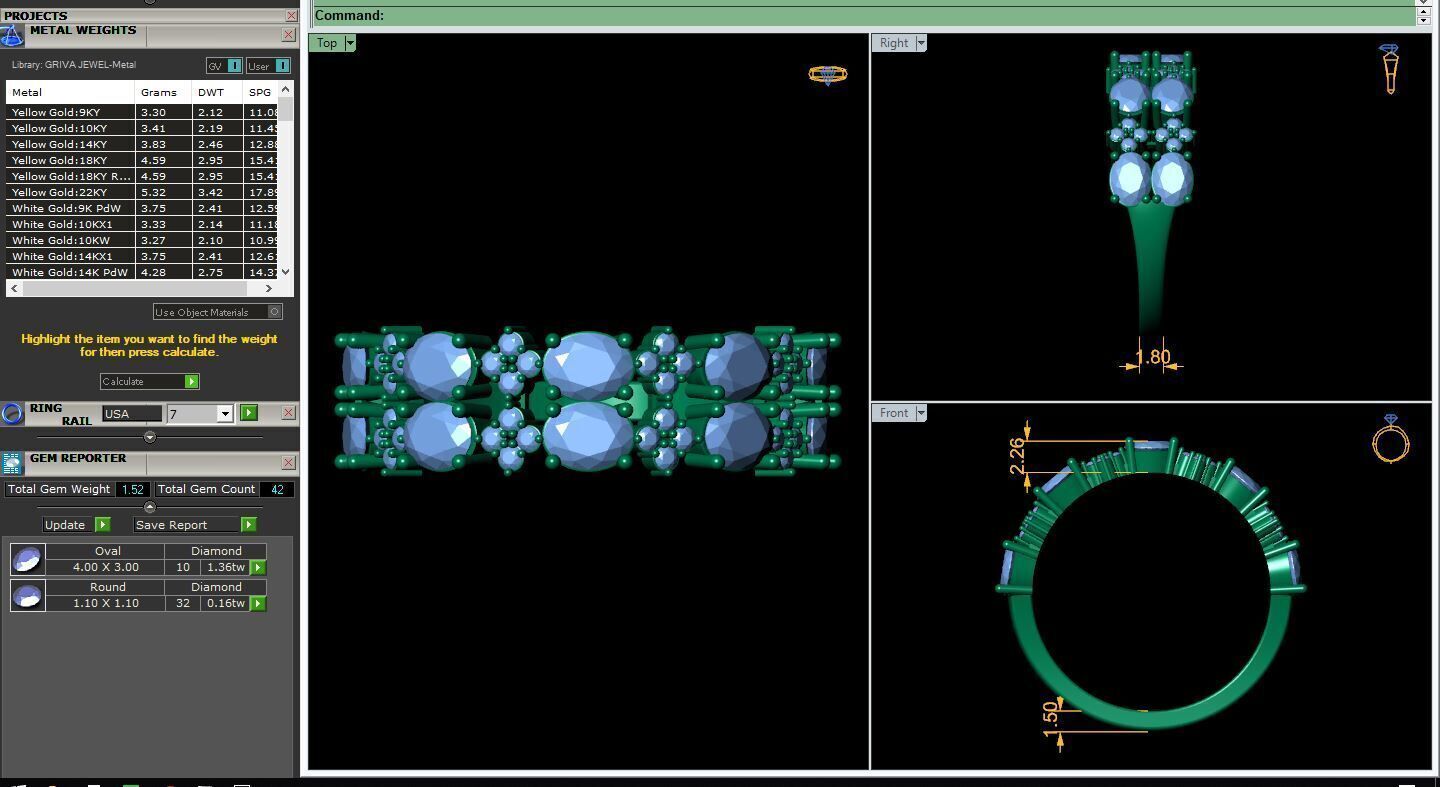Click the 2.26 dimension in Front view

[x=1018, y=455]
